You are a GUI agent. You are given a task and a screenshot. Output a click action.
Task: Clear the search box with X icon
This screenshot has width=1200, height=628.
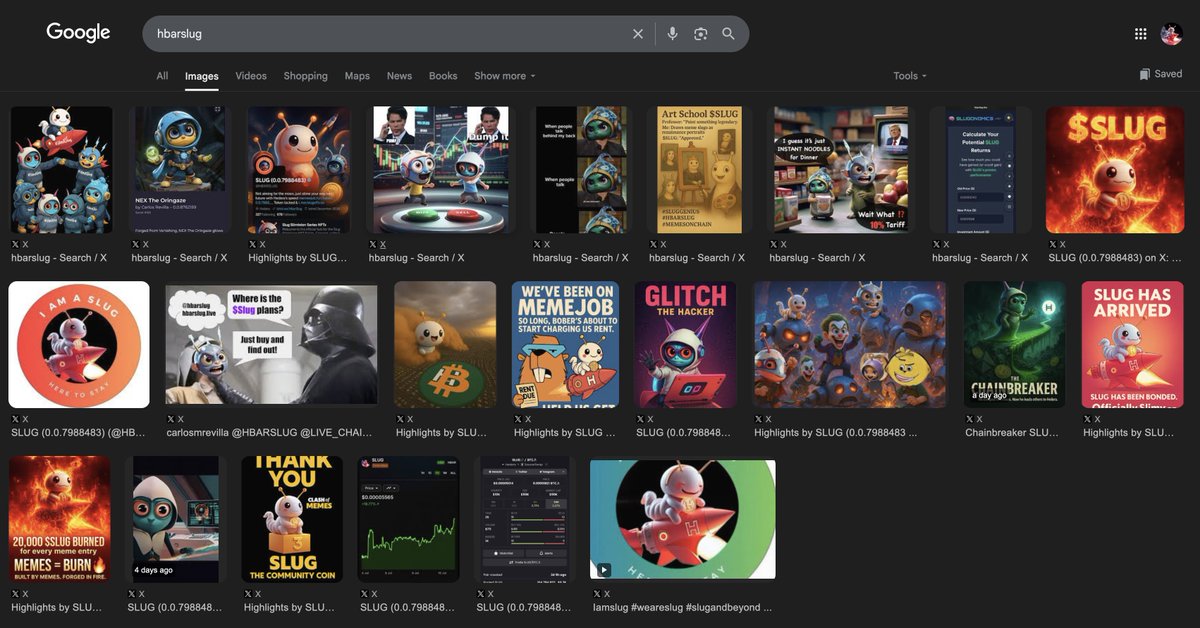[638, 34]
